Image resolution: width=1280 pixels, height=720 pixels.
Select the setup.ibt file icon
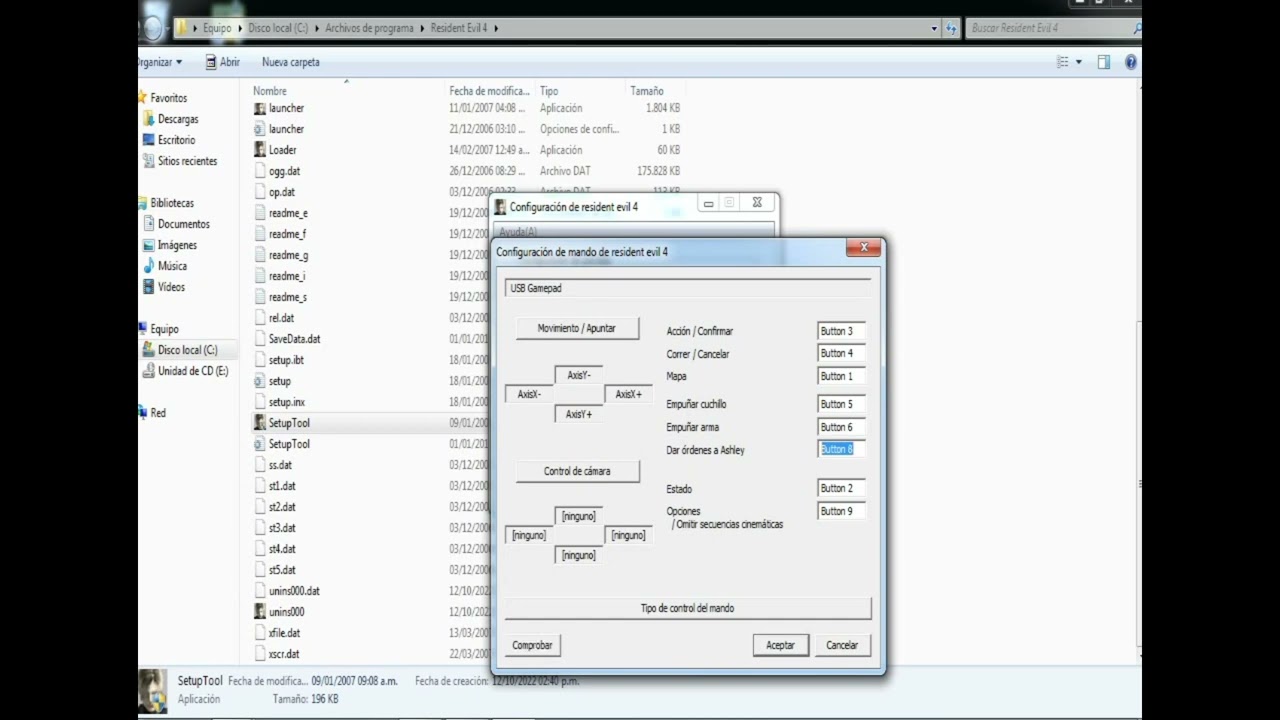pos(260,360)
